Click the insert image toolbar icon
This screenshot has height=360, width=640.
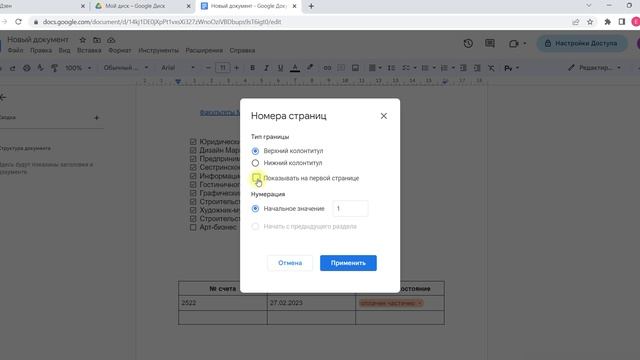point(355,68)
